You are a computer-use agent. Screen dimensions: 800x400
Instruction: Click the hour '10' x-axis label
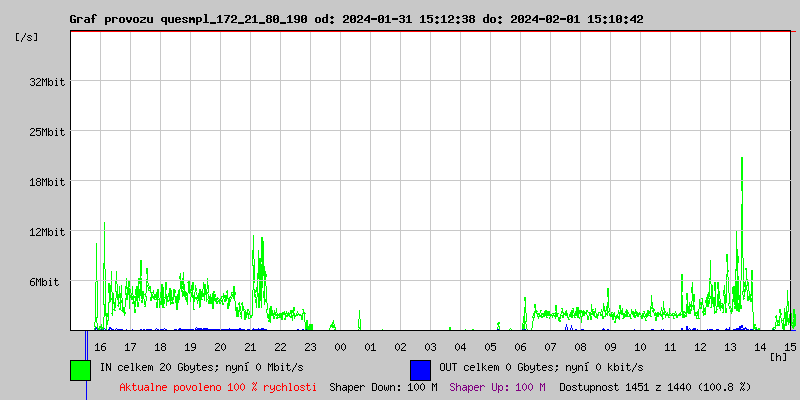pyautogui.click(x=640, y=347)
